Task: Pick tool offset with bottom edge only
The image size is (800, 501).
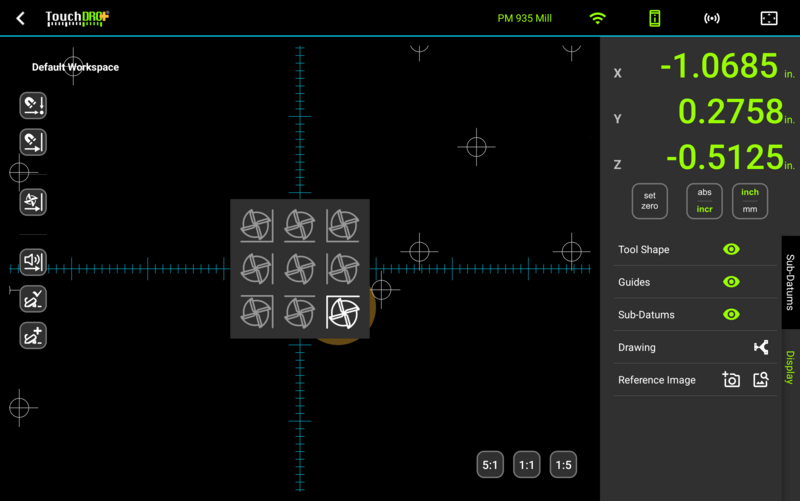Action: point(299,226)
